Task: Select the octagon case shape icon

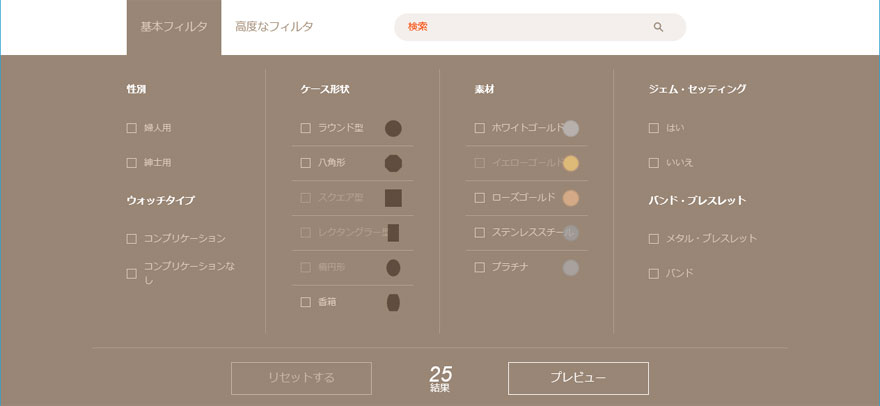Action: (x=393, y=163)
